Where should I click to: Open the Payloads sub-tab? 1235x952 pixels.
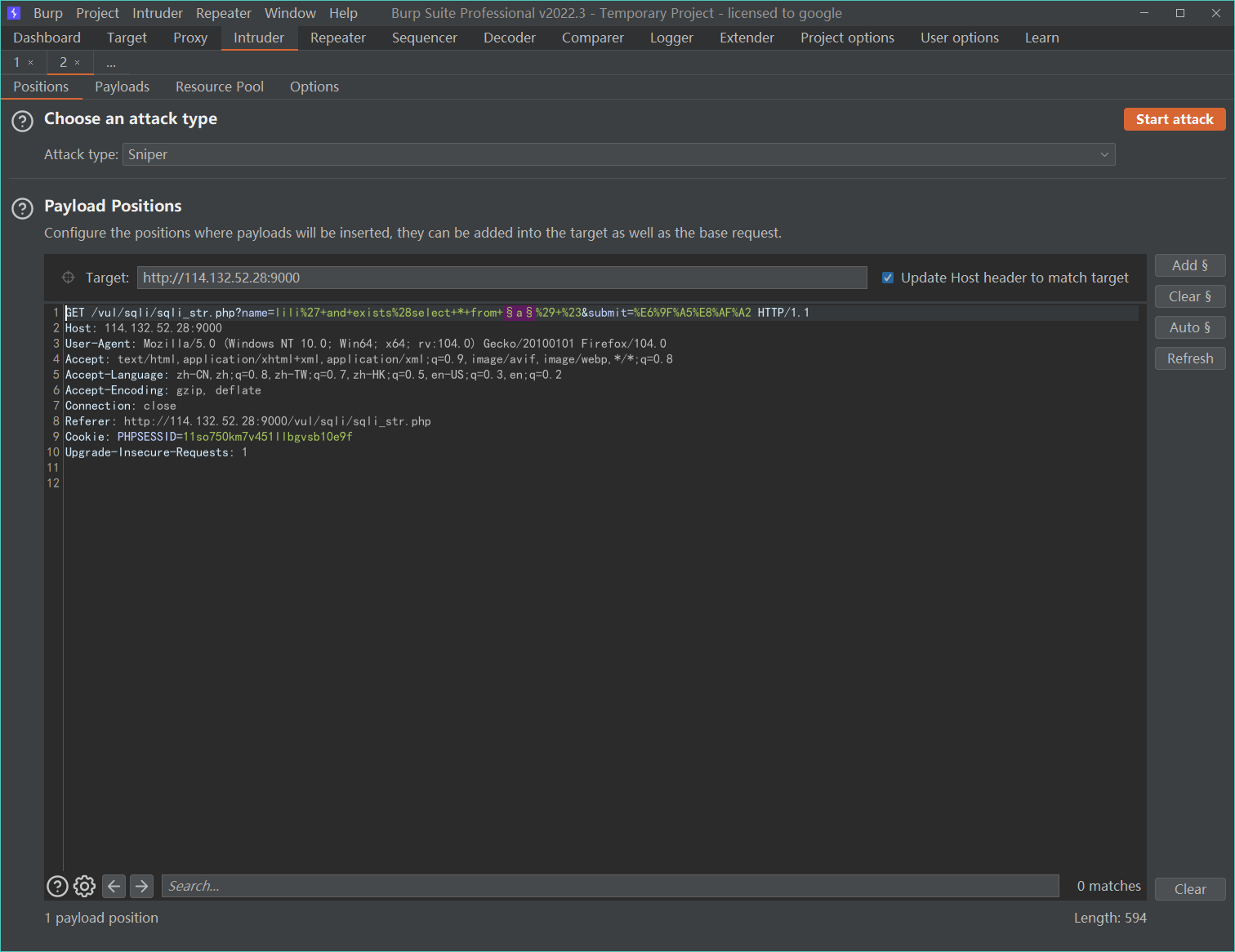(122, 87)
